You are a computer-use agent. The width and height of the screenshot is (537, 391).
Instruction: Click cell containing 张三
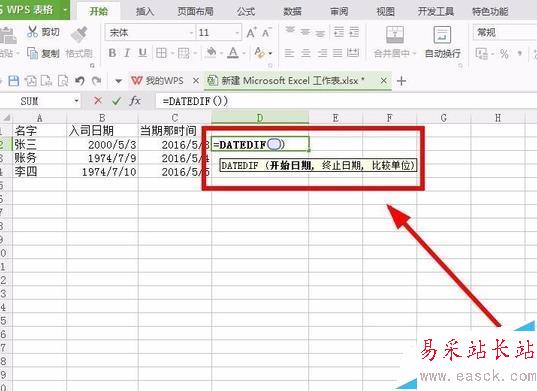click(40, 144)
